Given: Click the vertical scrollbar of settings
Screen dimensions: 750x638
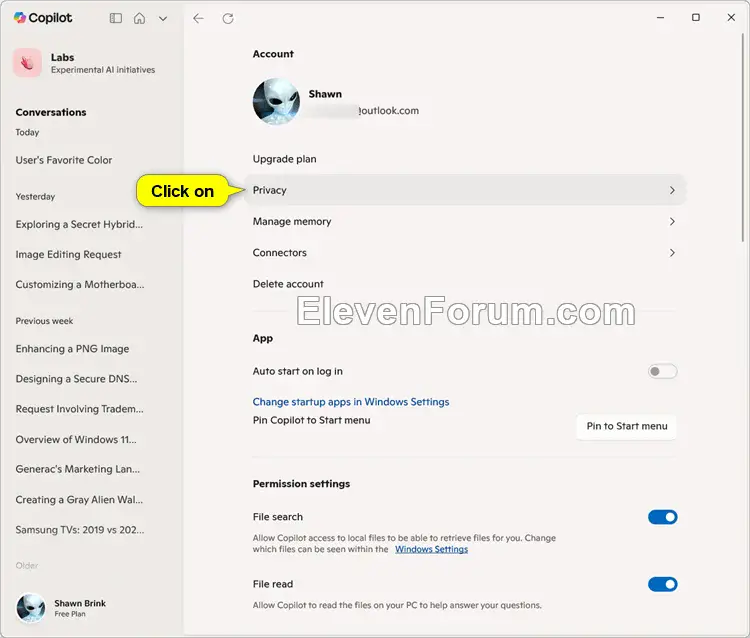Looking at the screenshot, I should tap(743, 139).
